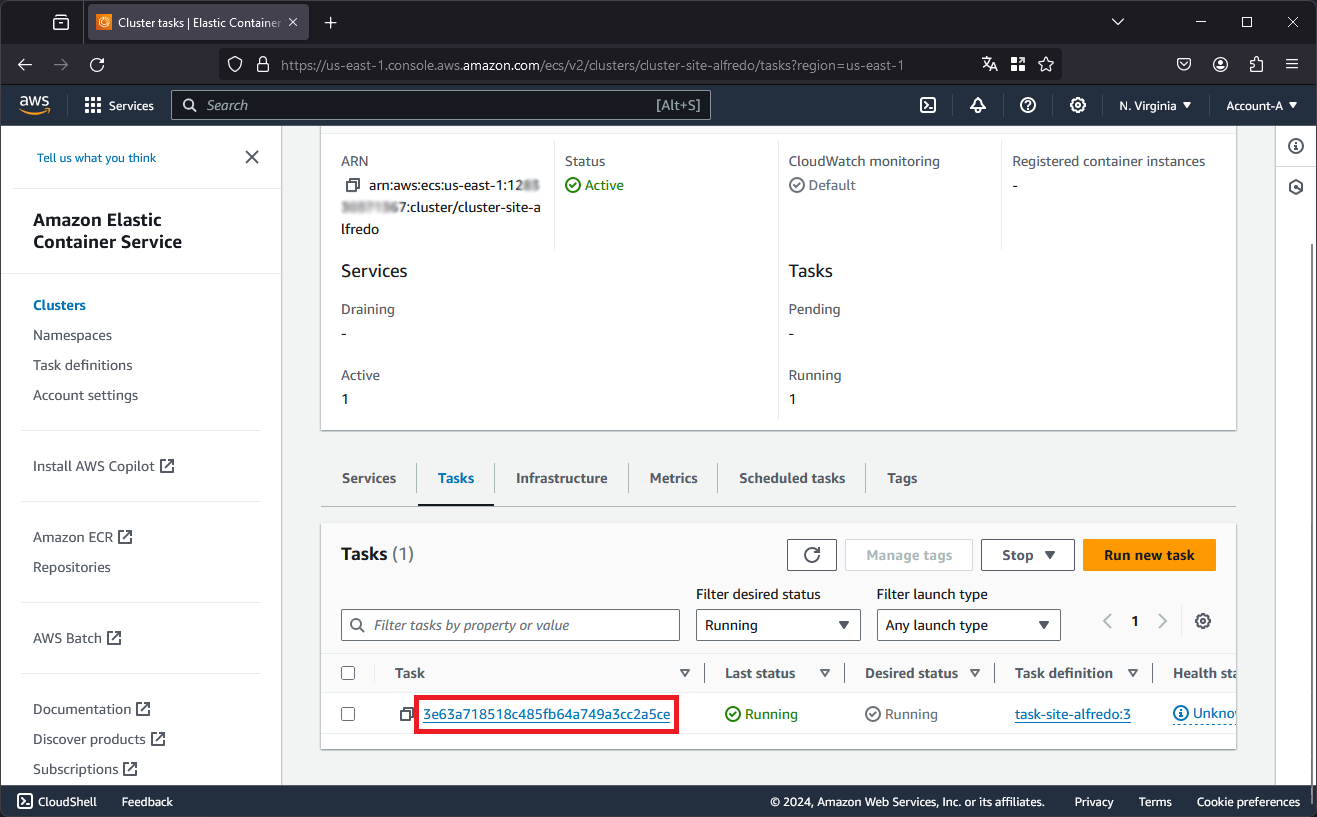1317x817 pixels.
Task: Open CloudShell from the footer bar
Action: 57,801
